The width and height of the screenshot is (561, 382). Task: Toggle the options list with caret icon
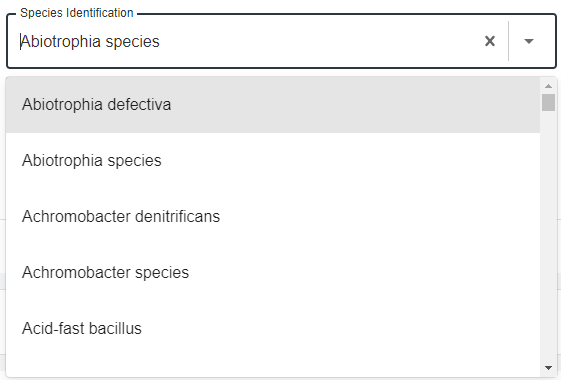point(528,41)
